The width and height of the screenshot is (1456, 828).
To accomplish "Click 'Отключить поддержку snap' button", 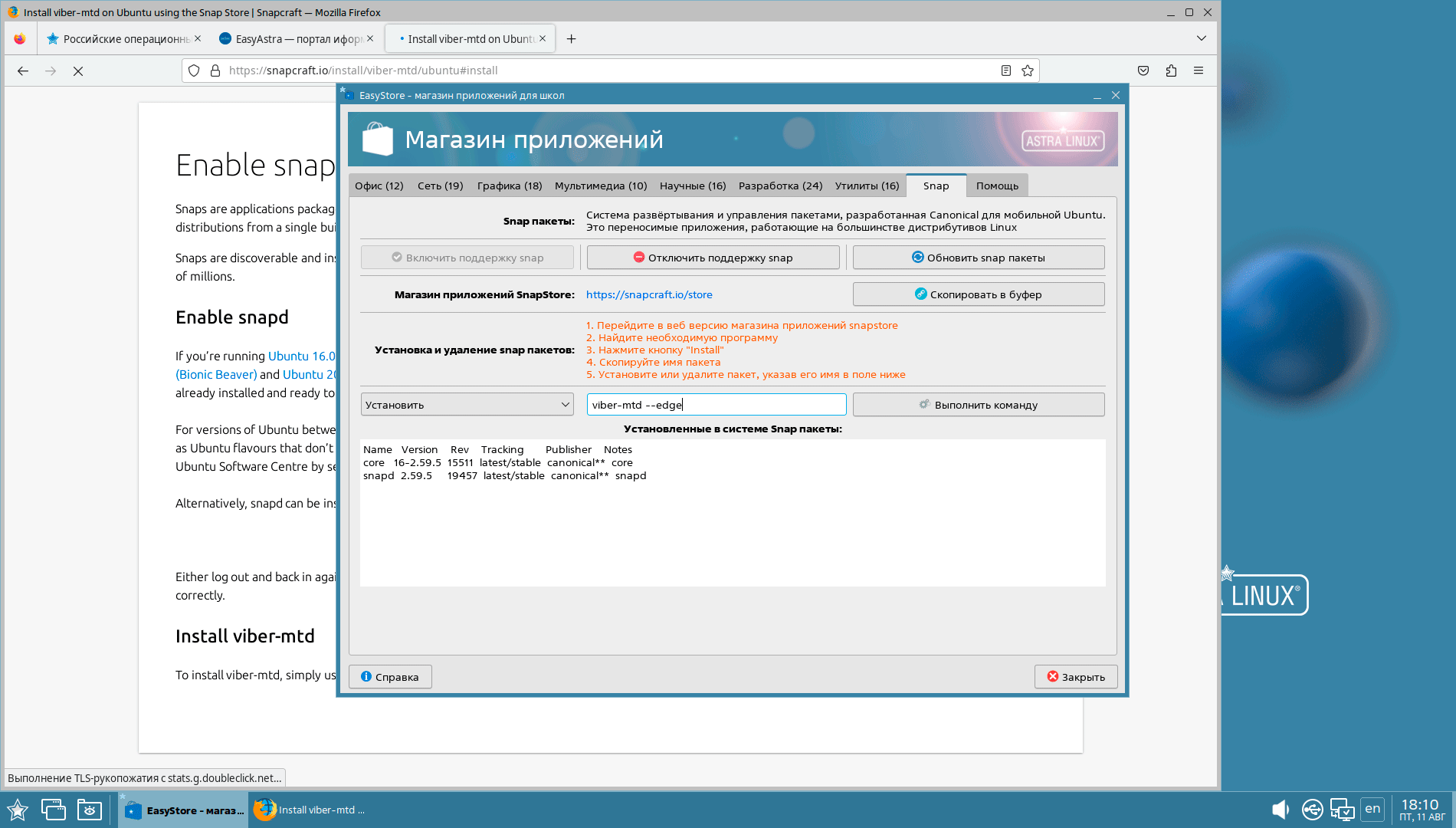I will 713,258.
